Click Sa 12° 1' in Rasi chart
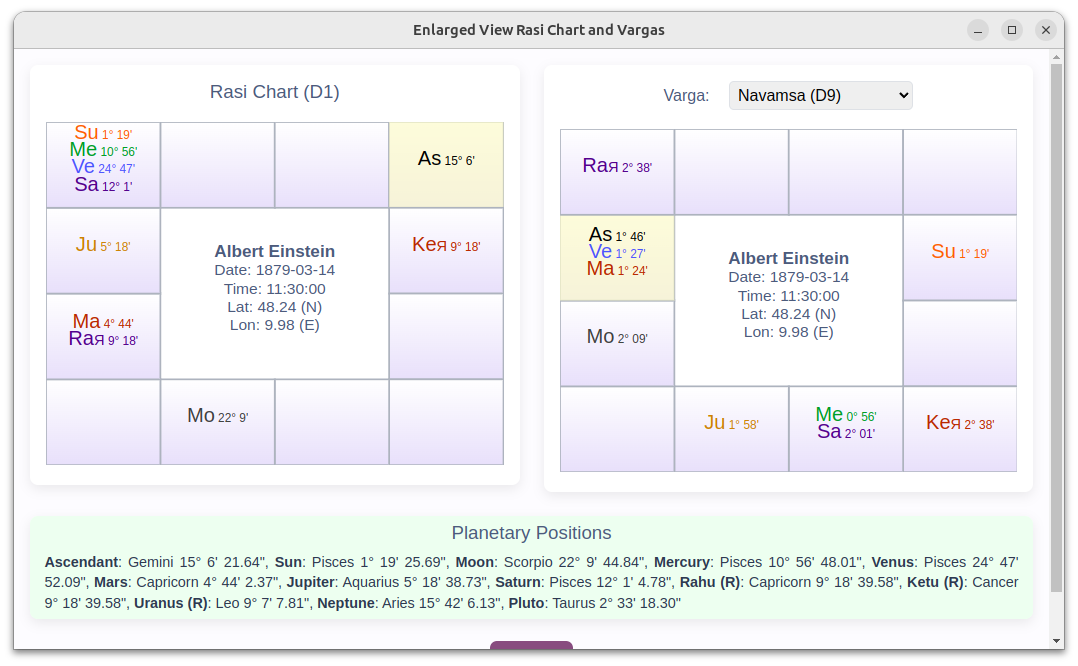The width and height of the screenshot is (1078, 666). point(103,185)
